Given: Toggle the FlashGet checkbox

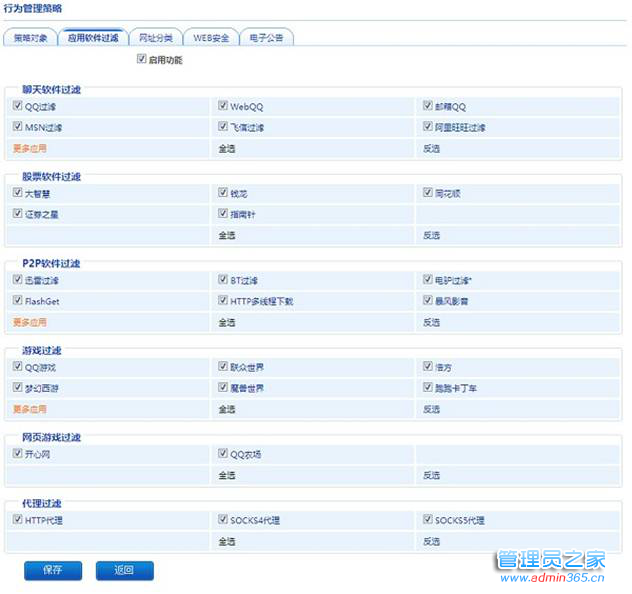Looking at the screenshot, I should tap(17, 301).
